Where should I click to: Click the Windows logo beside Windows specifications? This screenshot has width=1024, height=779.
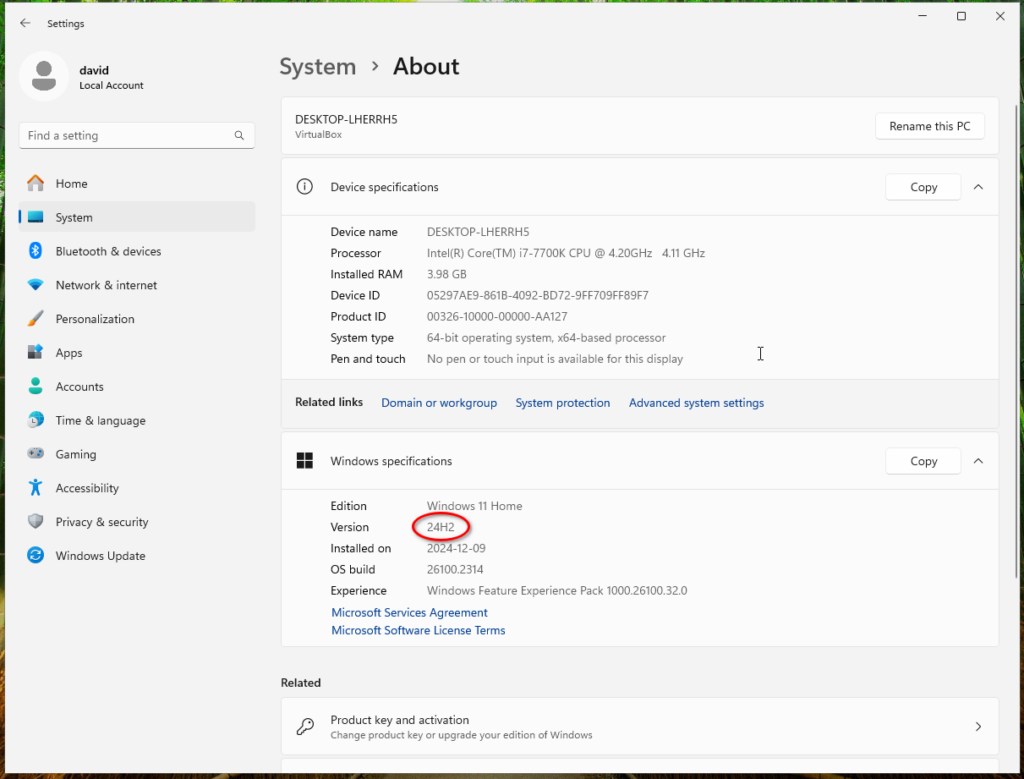(304, 460)
